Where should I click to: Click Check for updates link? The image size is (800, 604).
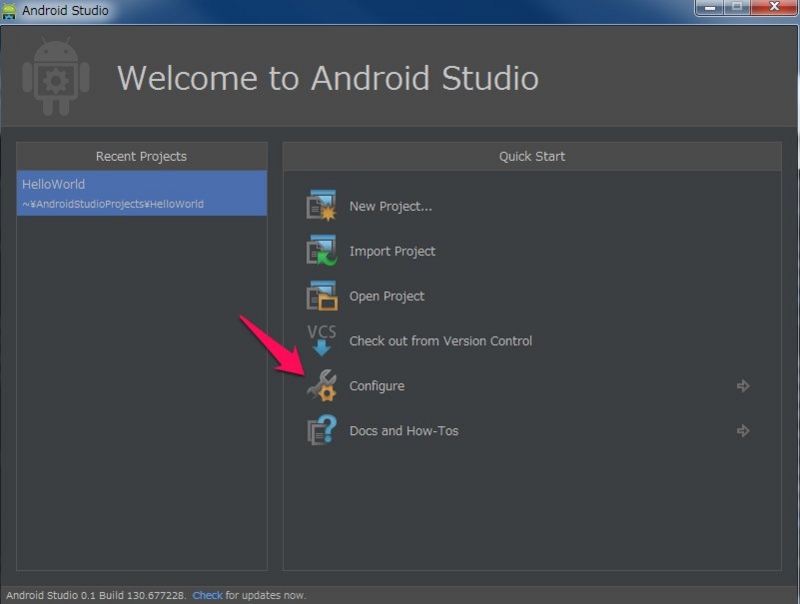tap(207, 595)
